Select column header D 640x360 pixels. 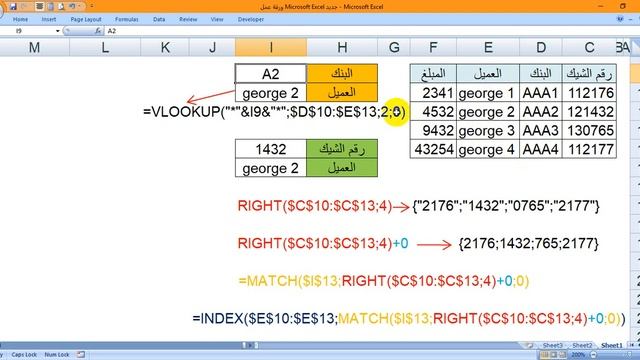pyautogui.click(x=541, y=47)
